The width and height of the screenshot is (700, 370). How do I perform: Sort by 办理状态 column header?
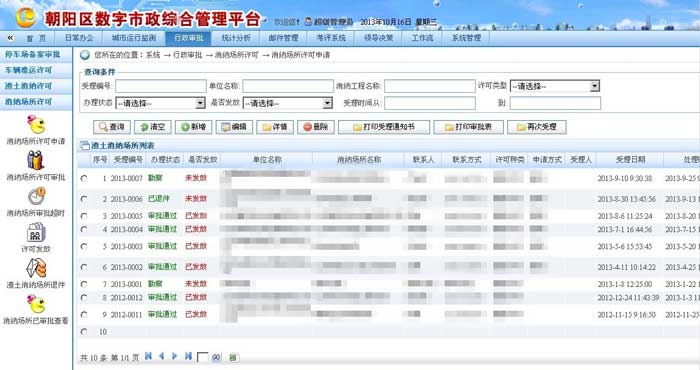click(x=165, y=160)
